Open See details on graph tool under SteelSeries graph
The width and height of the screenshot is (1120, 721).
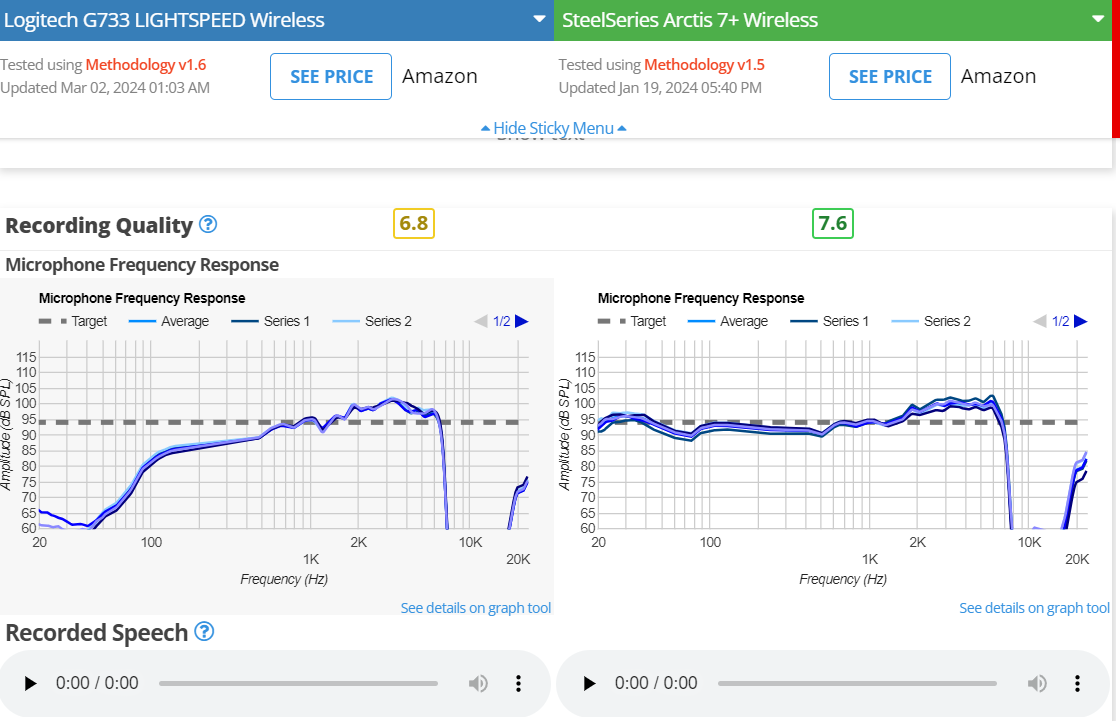point(1034,608)
